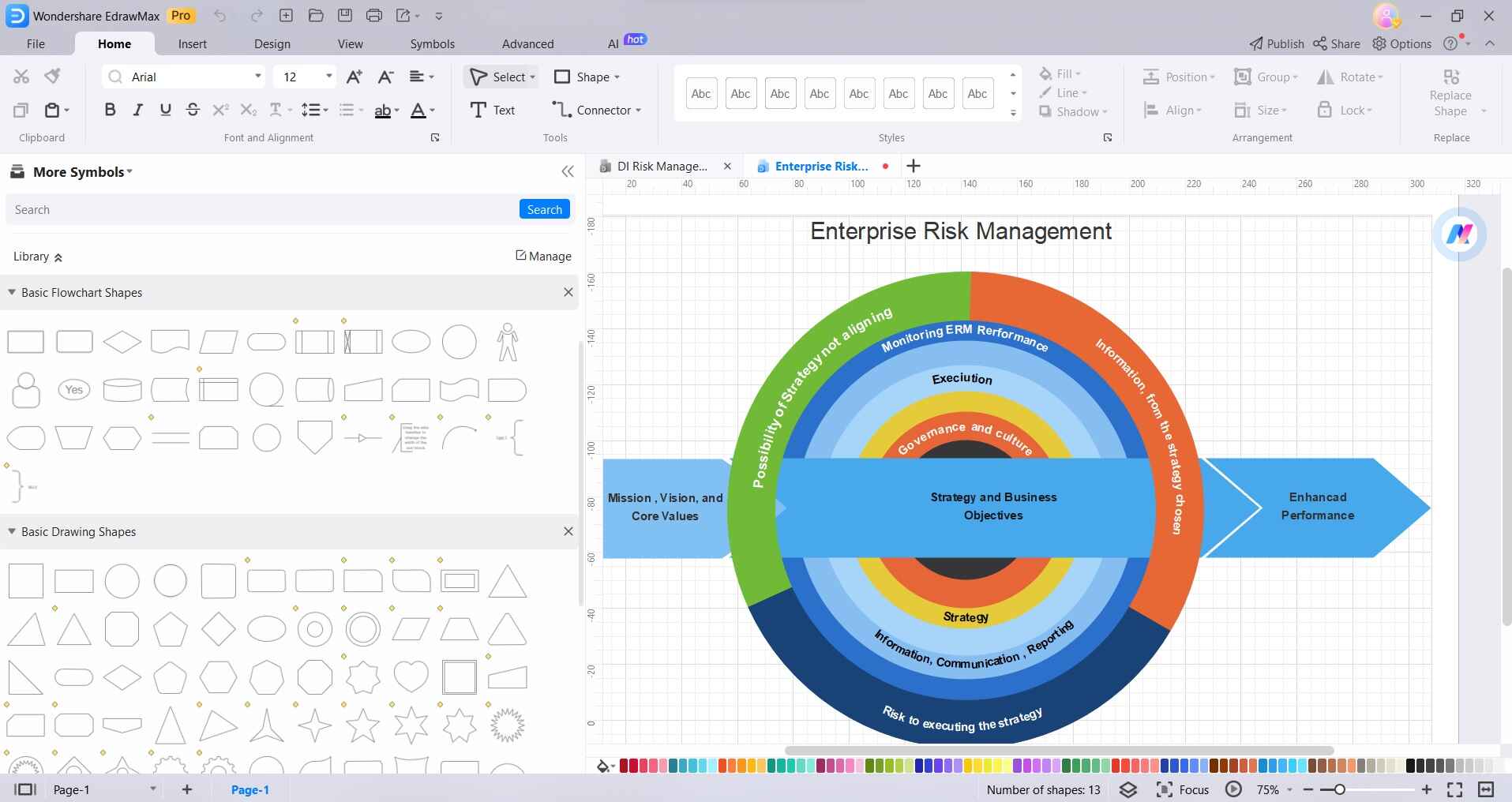The image size is (1512, 802).
Task: Toggle Superscript formatting
Action: 220,110
